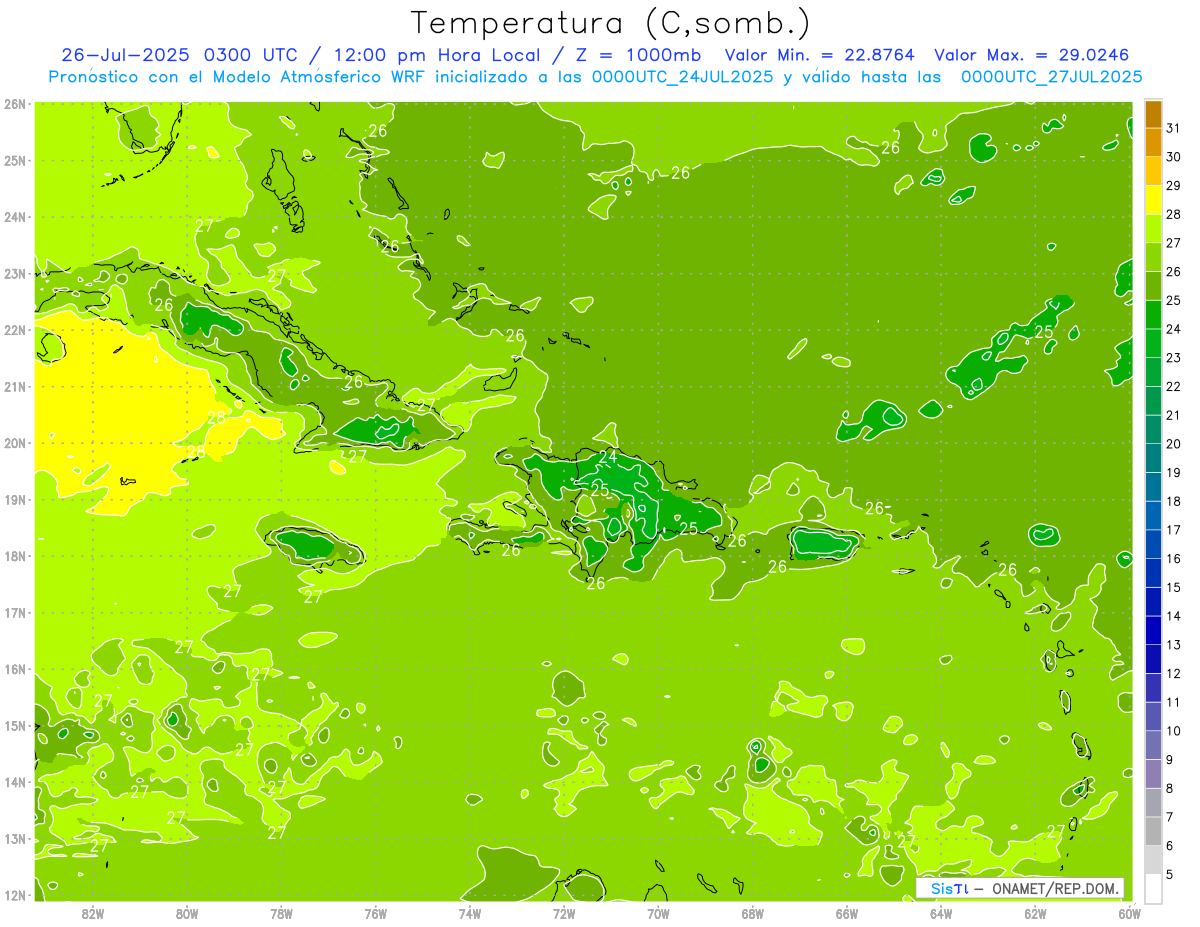Click the '74W' longitude label
1200x927 pixels.
(469, 913)
